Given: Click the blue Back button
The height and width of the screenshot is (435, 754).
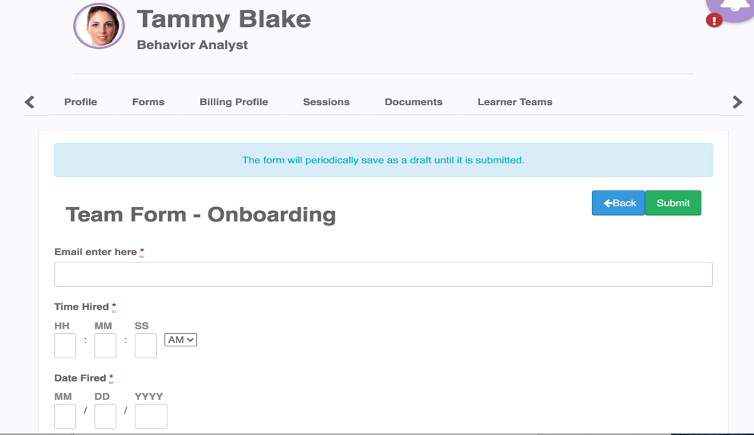Looking at the screenshot, I should (618, 203).
